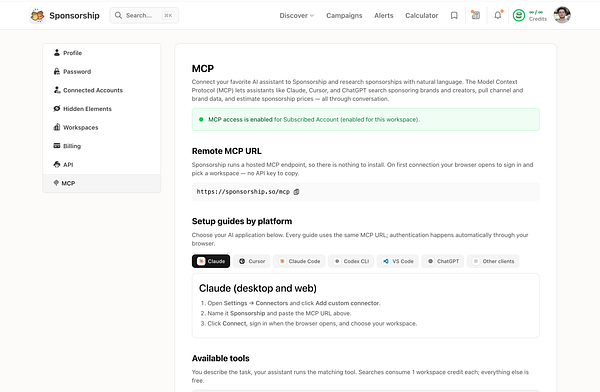Select the Codex CLI setup tab
Image resolution: width=600 pixels, height=392 pixels.
click(x=351, y=261)
